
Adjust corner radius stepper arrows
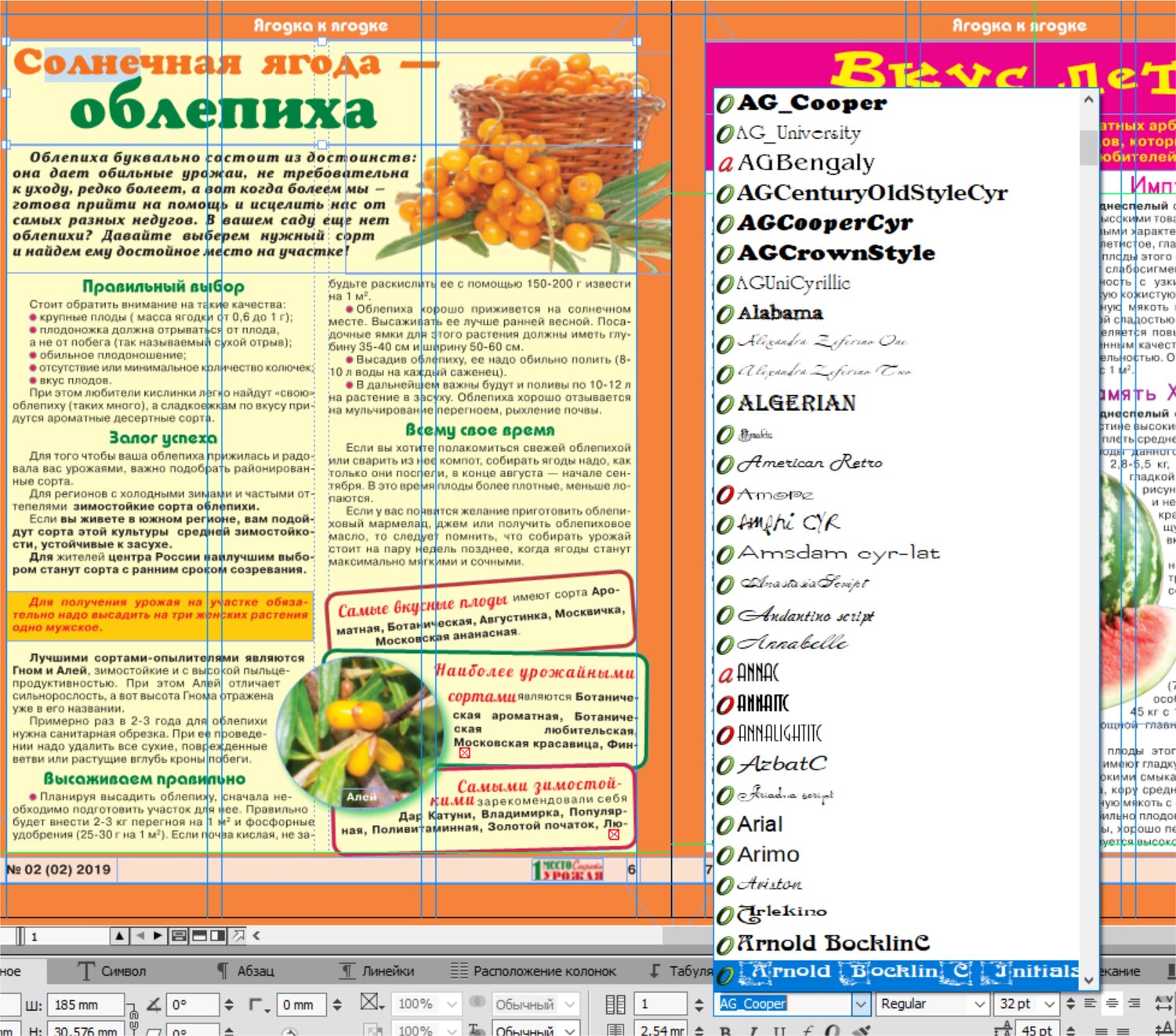click(337, 1005)
